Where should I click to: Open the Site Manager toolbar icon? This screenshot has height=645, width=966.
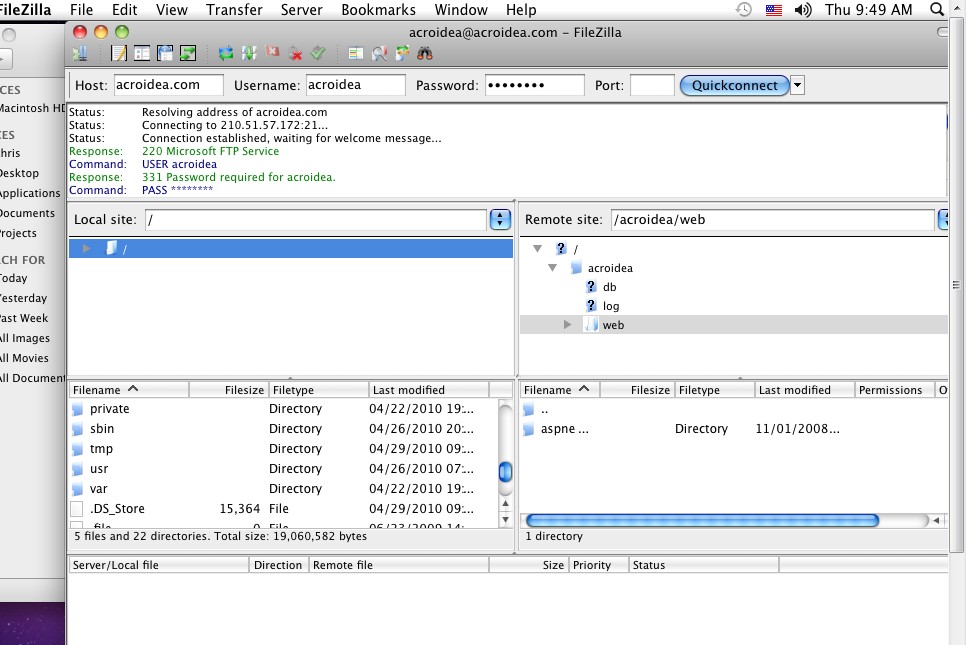[80, 54]
